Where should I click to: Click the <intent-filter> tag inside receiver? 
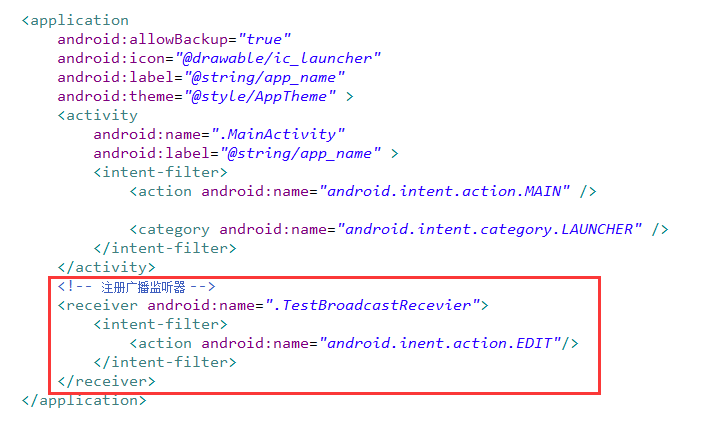point(160,325)
